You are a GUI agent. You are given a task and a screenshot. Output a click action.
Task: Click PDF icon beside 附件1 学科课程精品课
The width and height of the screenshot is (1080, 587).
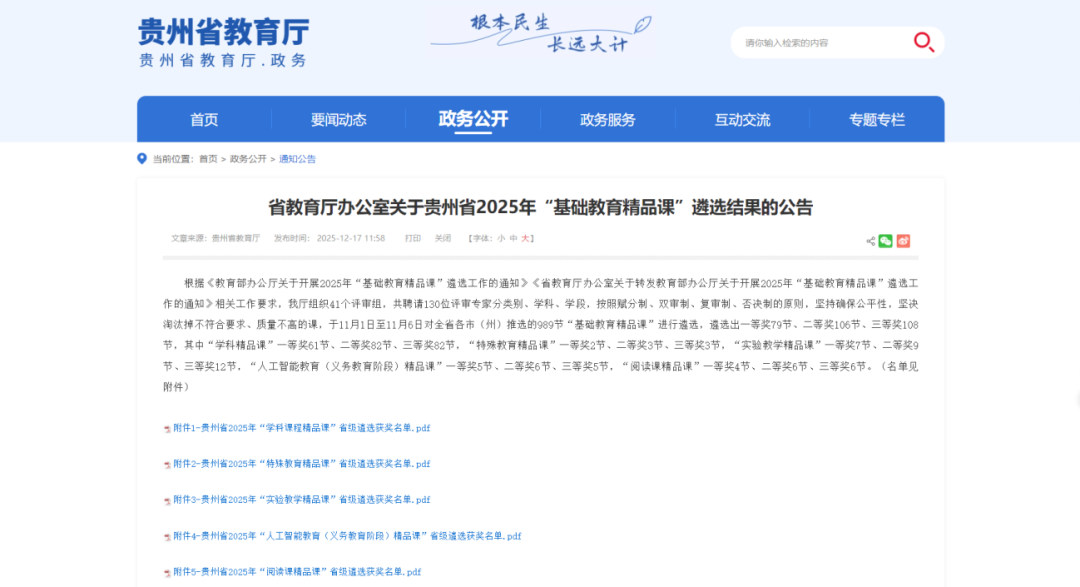(167, 428)
